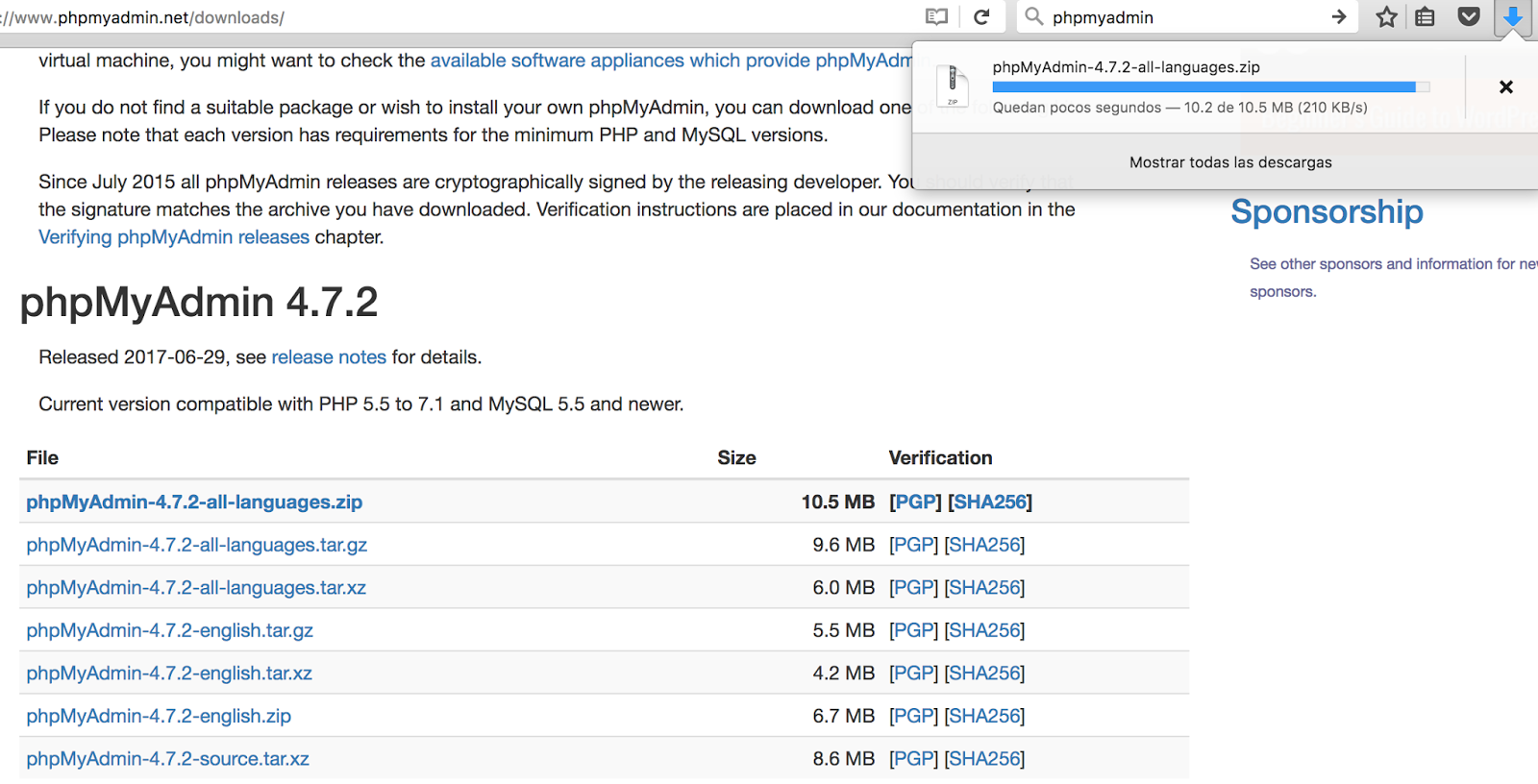Image resolution: width=1538 pixels, height=784 pixels.
Task: Click the Size column header
Action: coord(736,458)
